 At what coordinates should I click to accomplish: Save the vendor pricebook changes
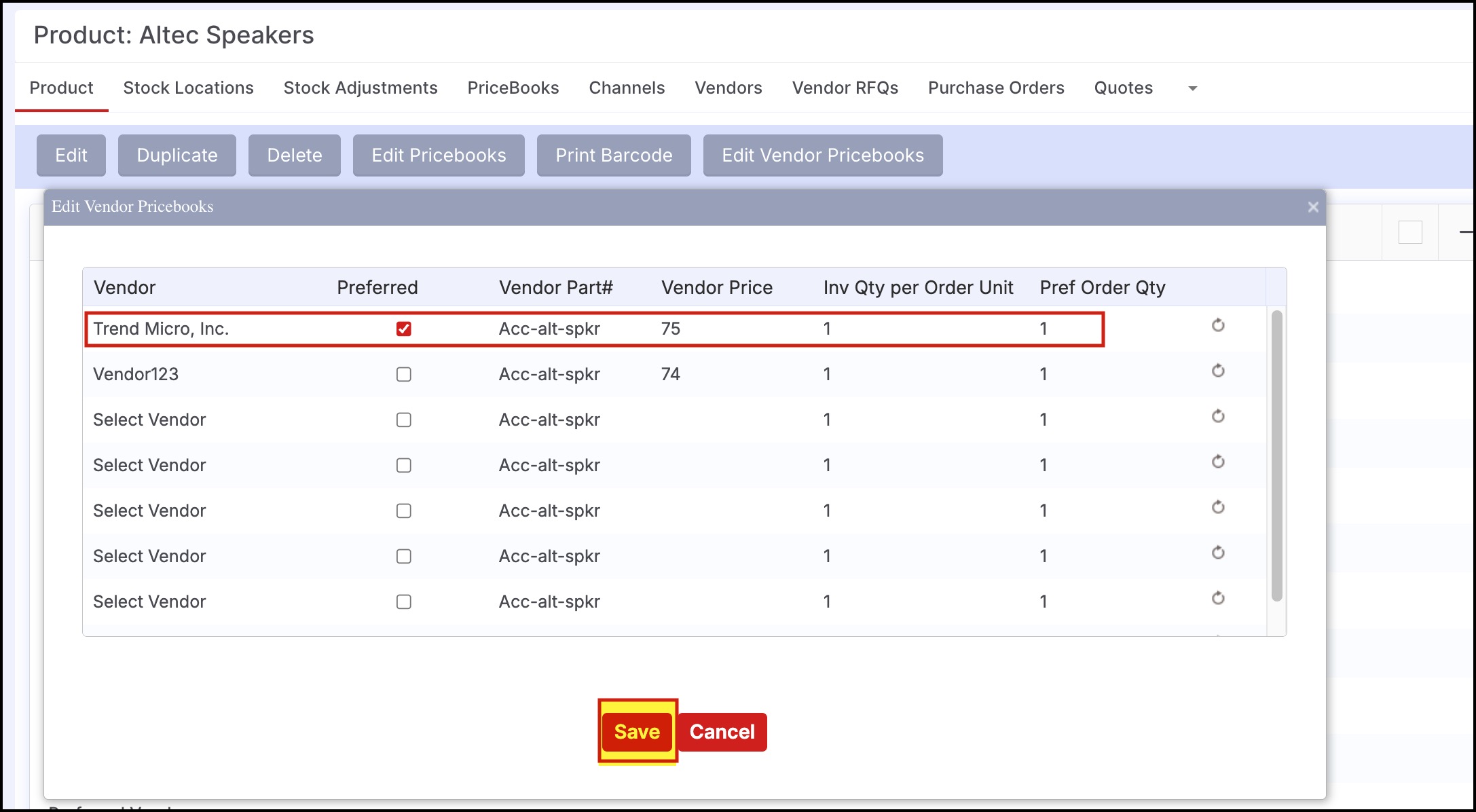pos(637,732)
